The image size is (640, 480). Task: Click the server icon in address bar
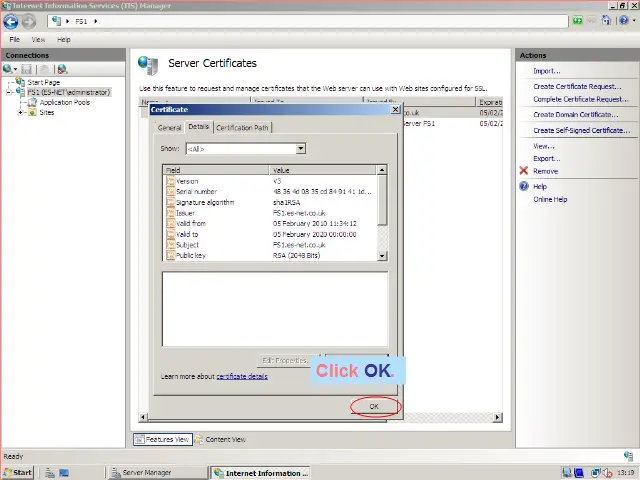point(56,21)
